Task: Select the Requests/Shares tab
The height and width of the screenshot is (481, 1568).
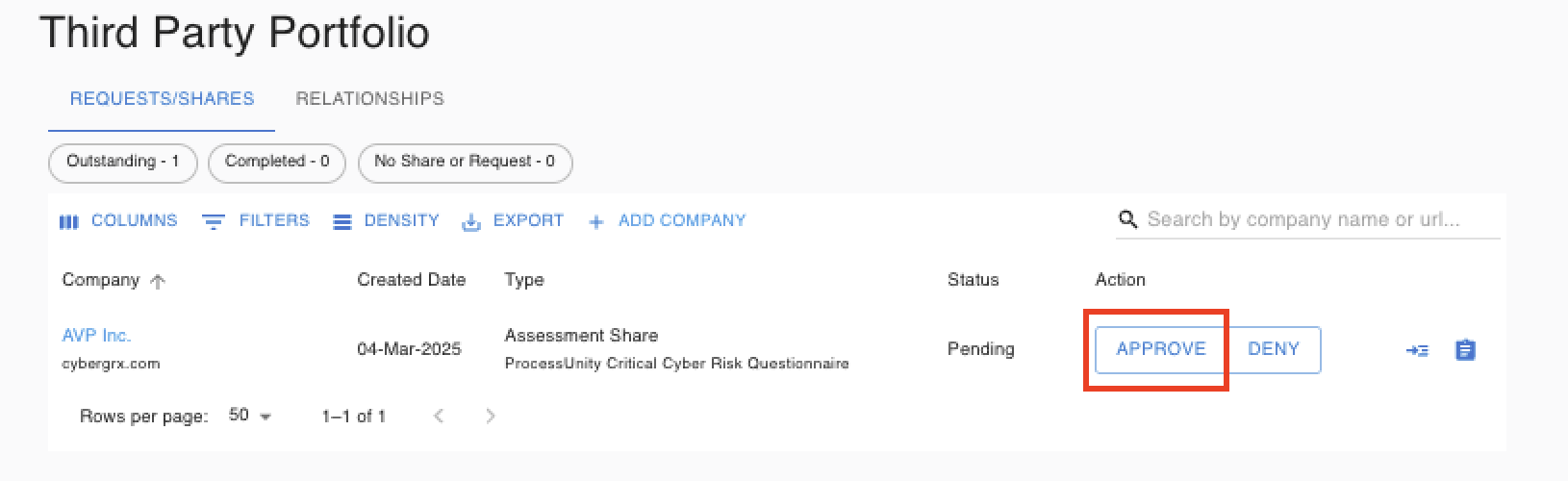Action: [x=162, y=99]
